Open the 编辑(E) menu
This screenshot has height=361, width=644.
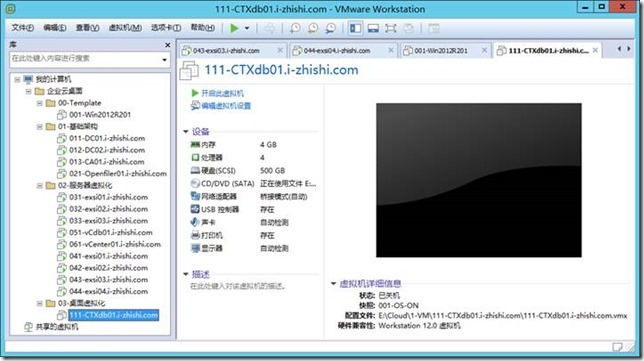point(55,28)
